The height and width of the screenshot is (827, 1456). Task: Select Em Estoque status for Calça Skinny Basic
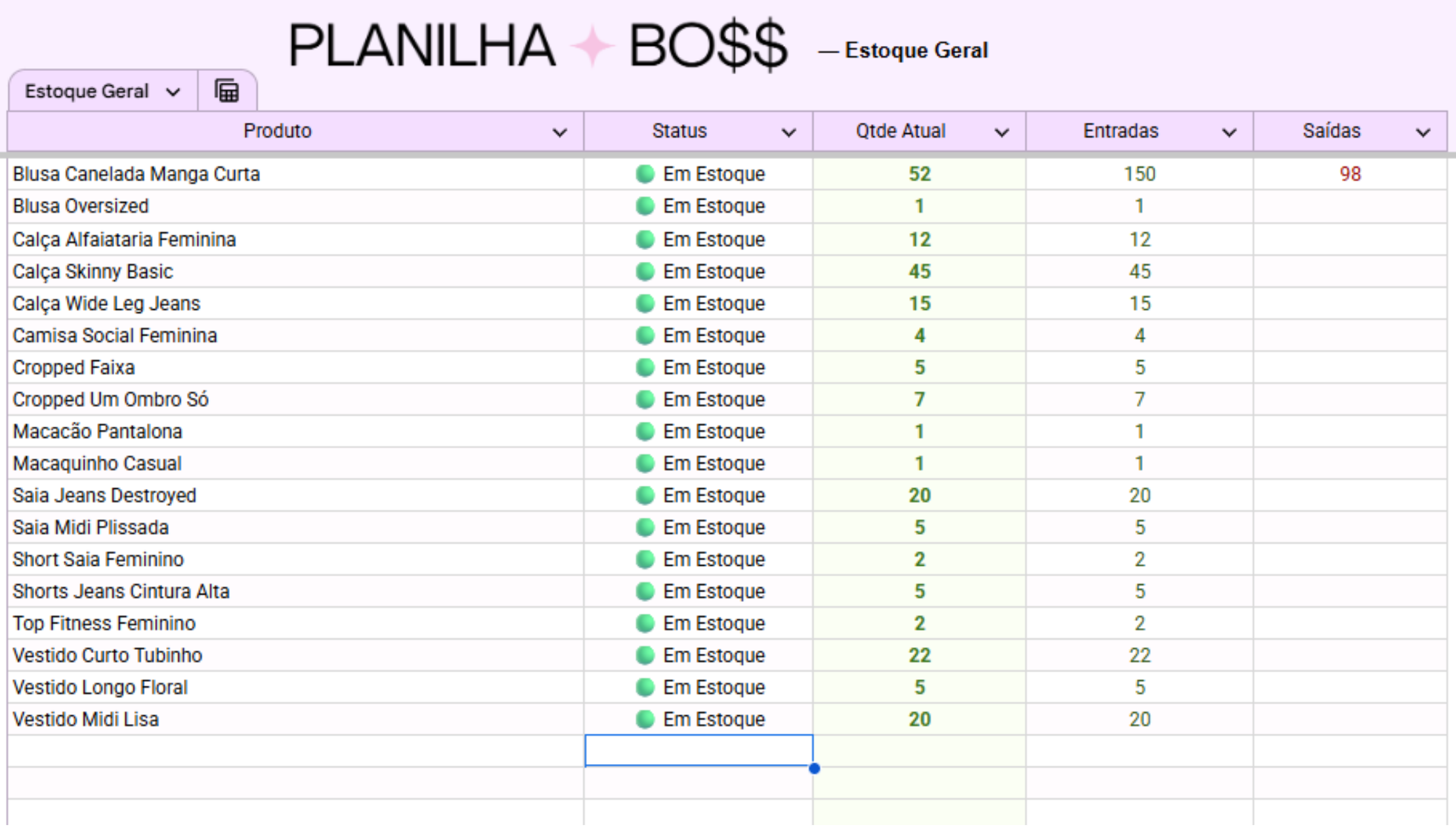[713, 272]
